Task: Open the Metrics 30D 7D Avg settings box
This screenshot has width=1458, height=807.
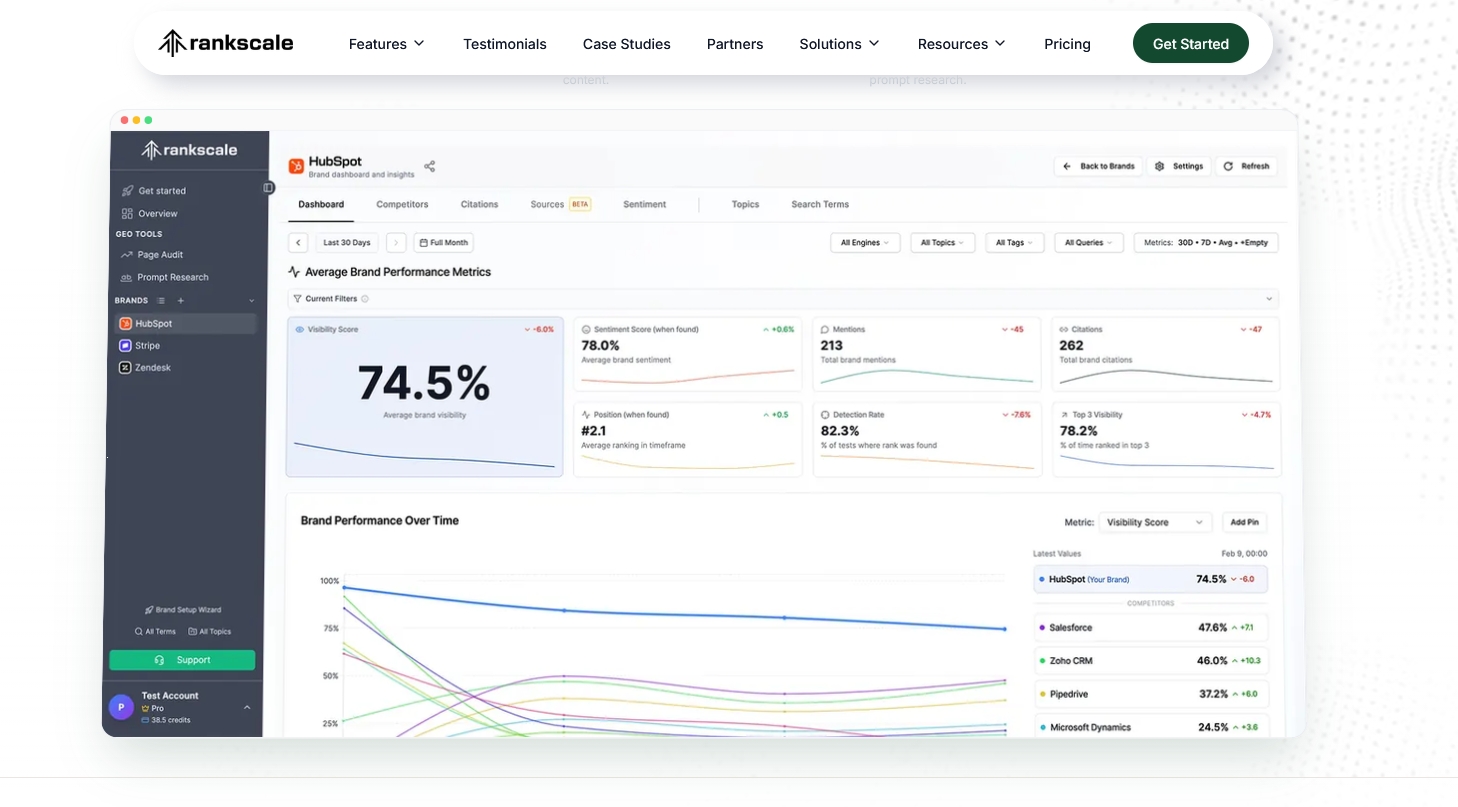Action: click(1206, 243)
